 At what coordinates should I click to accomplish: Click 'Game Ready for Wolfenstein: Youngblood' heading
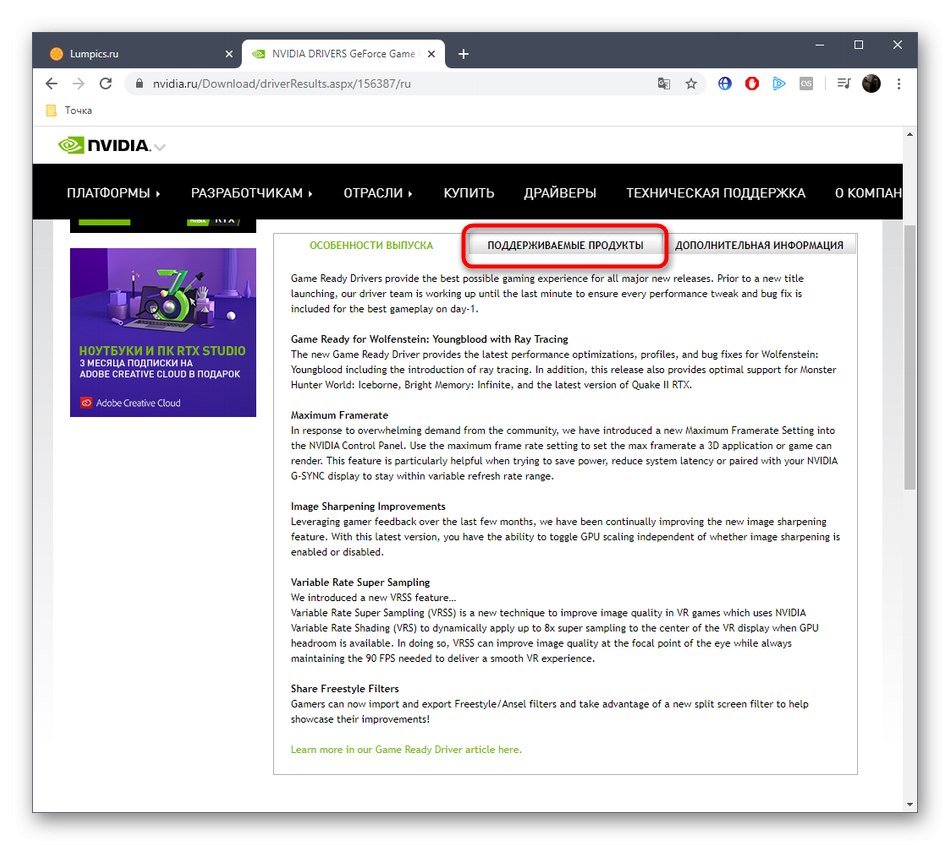(430, 339)
